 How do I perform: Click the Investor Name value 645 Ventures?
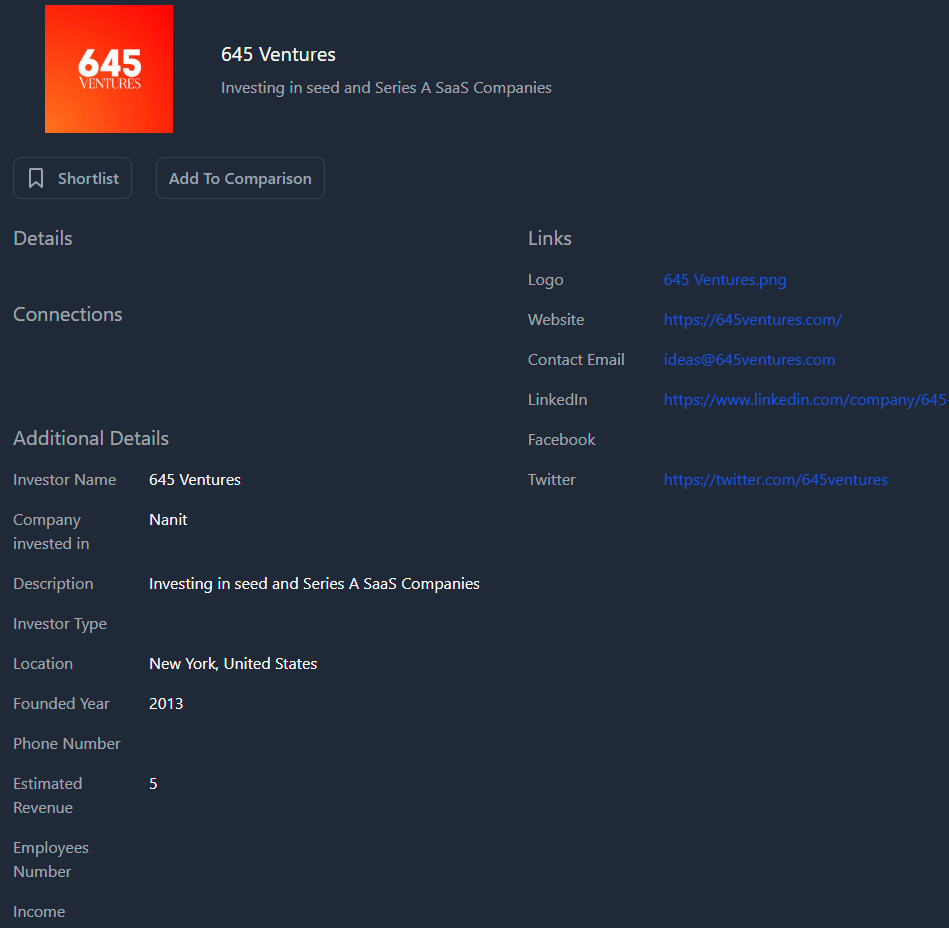point(195,480)
